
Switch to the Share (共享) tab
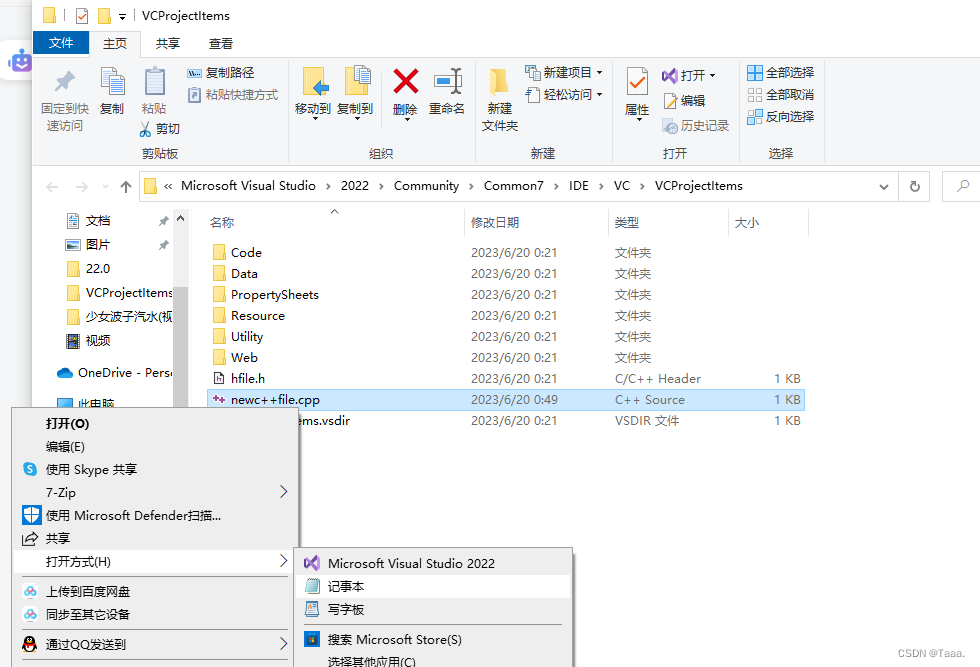(168, 43)
